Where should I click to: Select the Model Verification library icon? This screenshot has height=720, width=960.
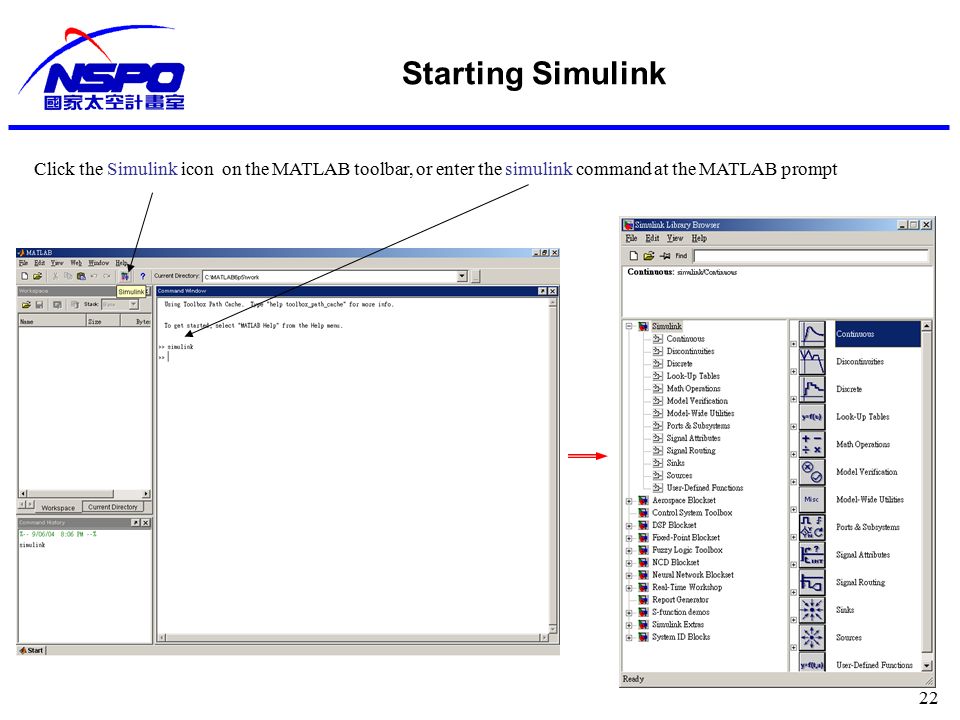pos(812,472)
